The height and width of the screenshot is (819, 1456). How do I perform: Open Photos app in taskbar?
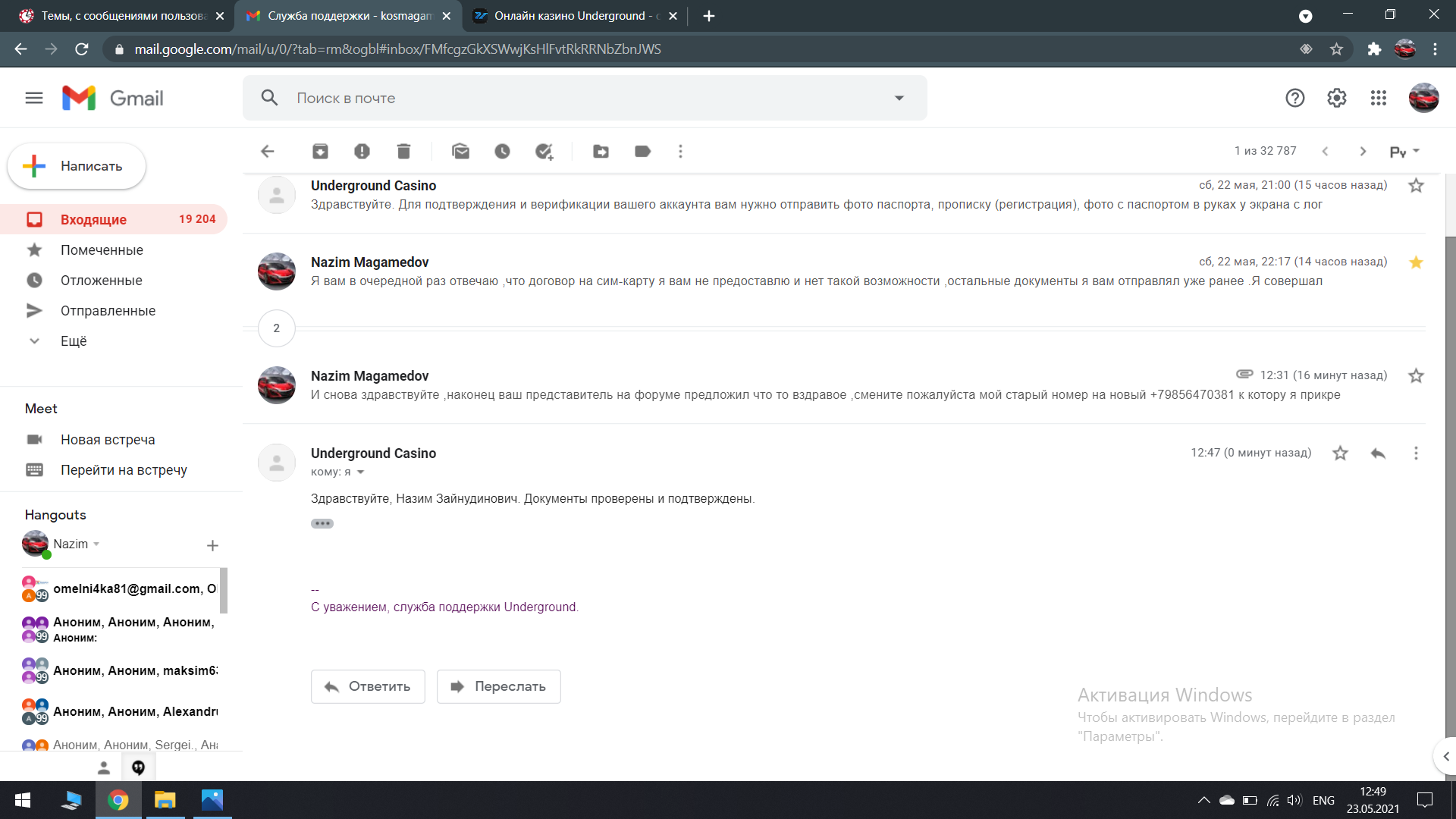[x=212, y=800]
